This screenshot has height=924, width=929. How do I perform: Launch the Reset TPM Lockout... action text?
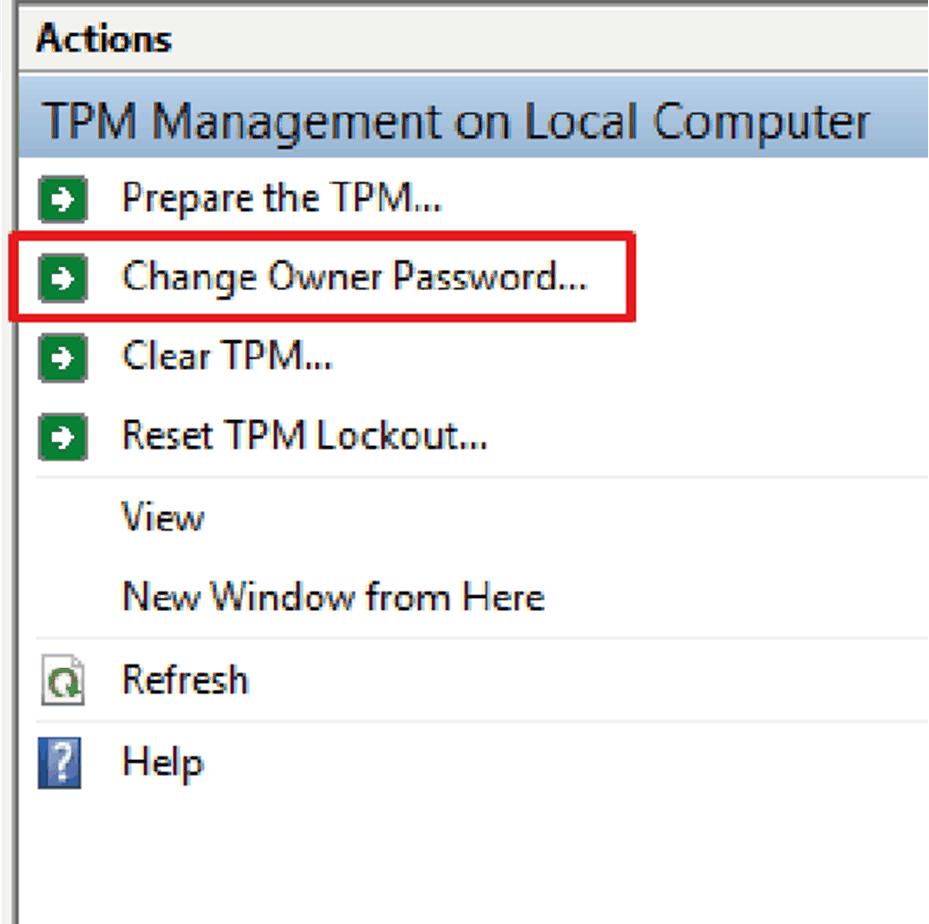click(x=304, y=436)
